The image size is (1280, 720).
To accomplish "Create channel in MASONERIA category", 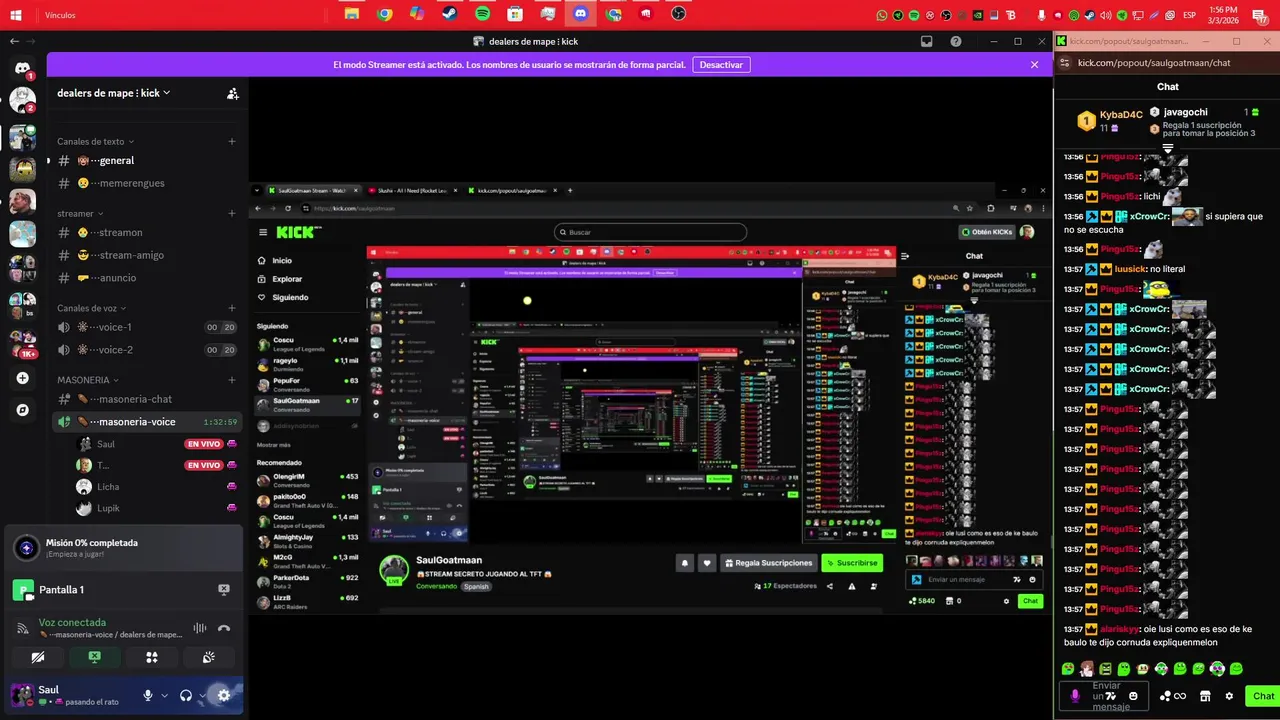I will [x=232, y=380].
